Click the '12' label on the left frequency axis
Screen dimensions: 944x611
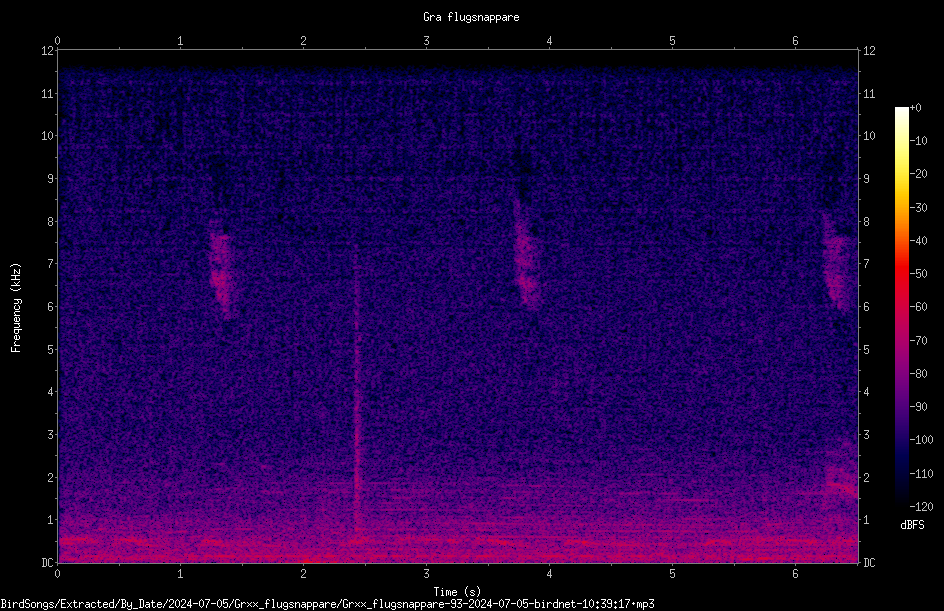(47, 51)
